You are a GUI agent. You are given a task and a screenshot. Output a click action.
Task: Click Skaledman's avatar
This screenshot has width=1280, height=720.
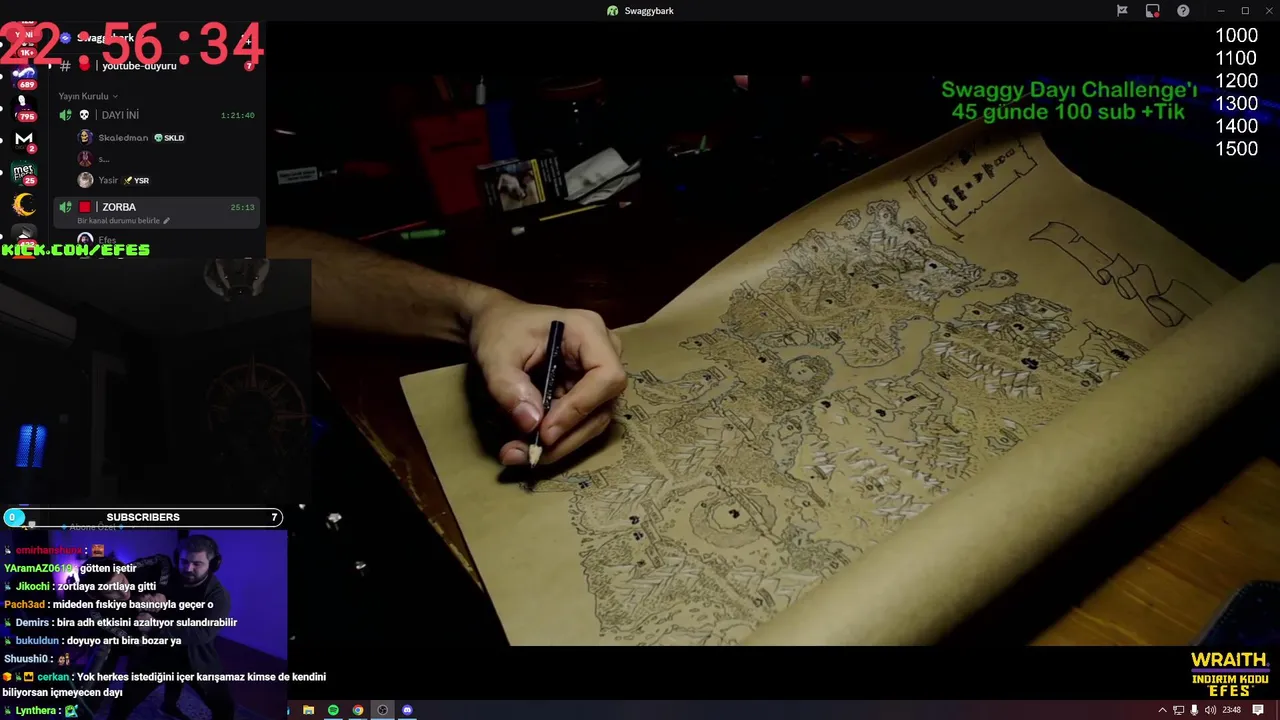85,138
